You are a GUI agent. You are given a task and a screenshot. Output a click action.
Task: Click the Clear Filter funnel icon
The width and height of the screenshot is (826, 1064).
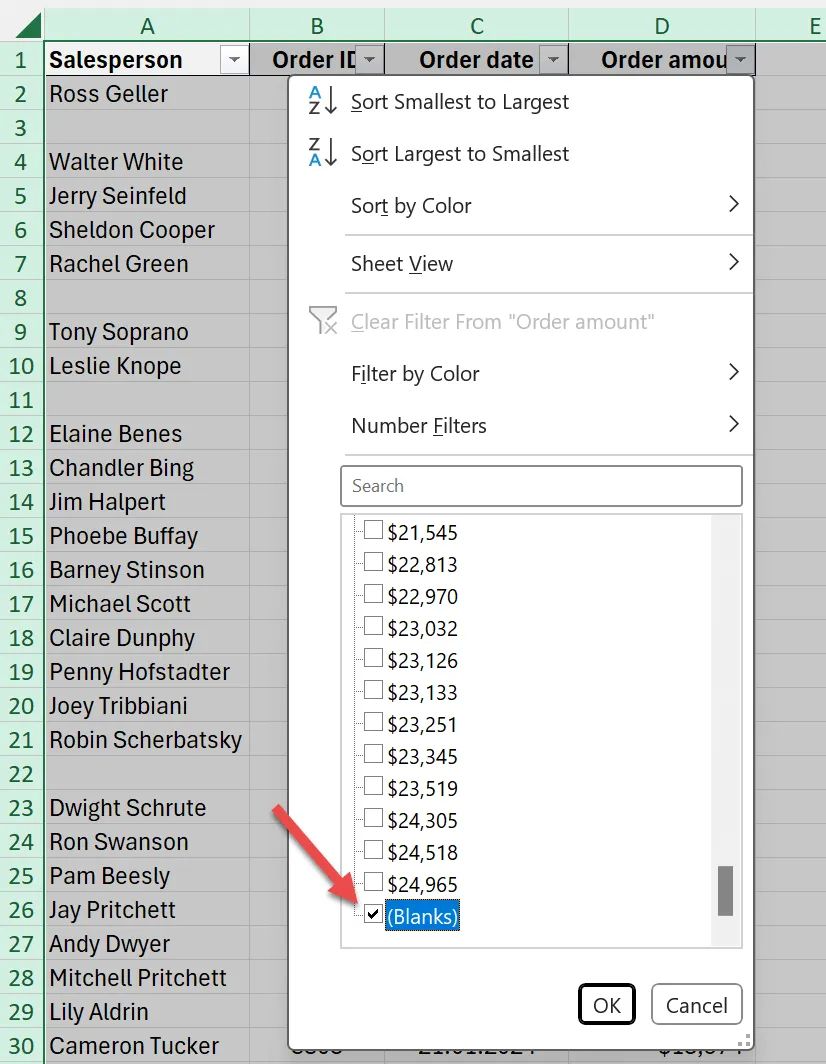point(323,322)
